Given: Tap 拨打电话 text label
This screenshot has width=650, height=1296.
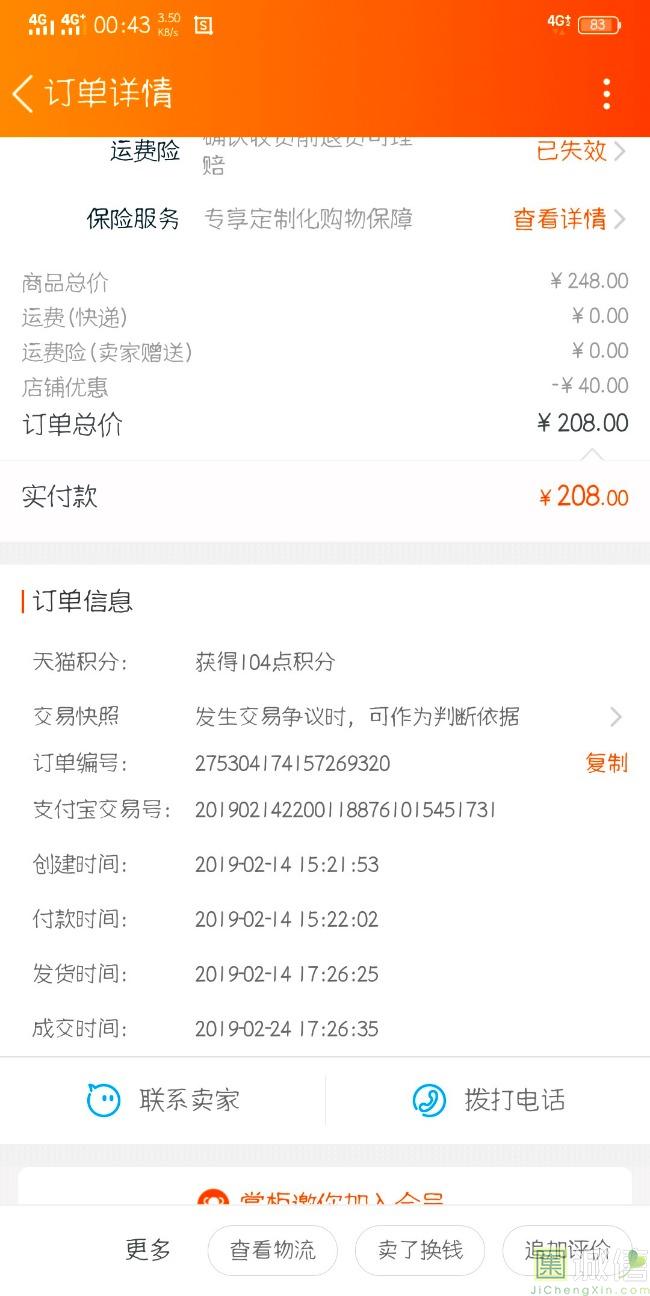Looking at the screenshot, I should pos(515,1100).
